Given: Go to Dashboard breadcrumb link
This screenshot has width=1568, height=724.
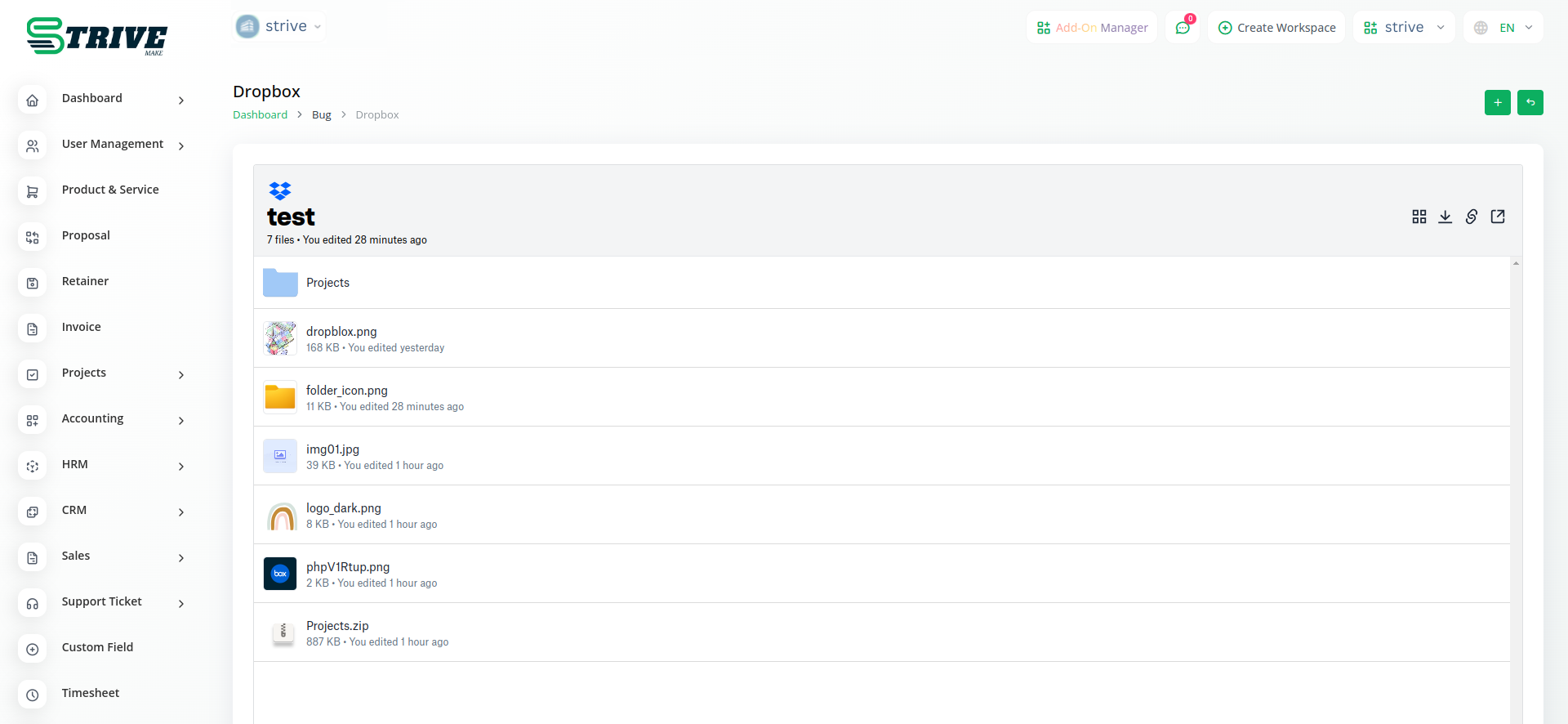Looking at the screenshot, I should (x=260, y=115).
